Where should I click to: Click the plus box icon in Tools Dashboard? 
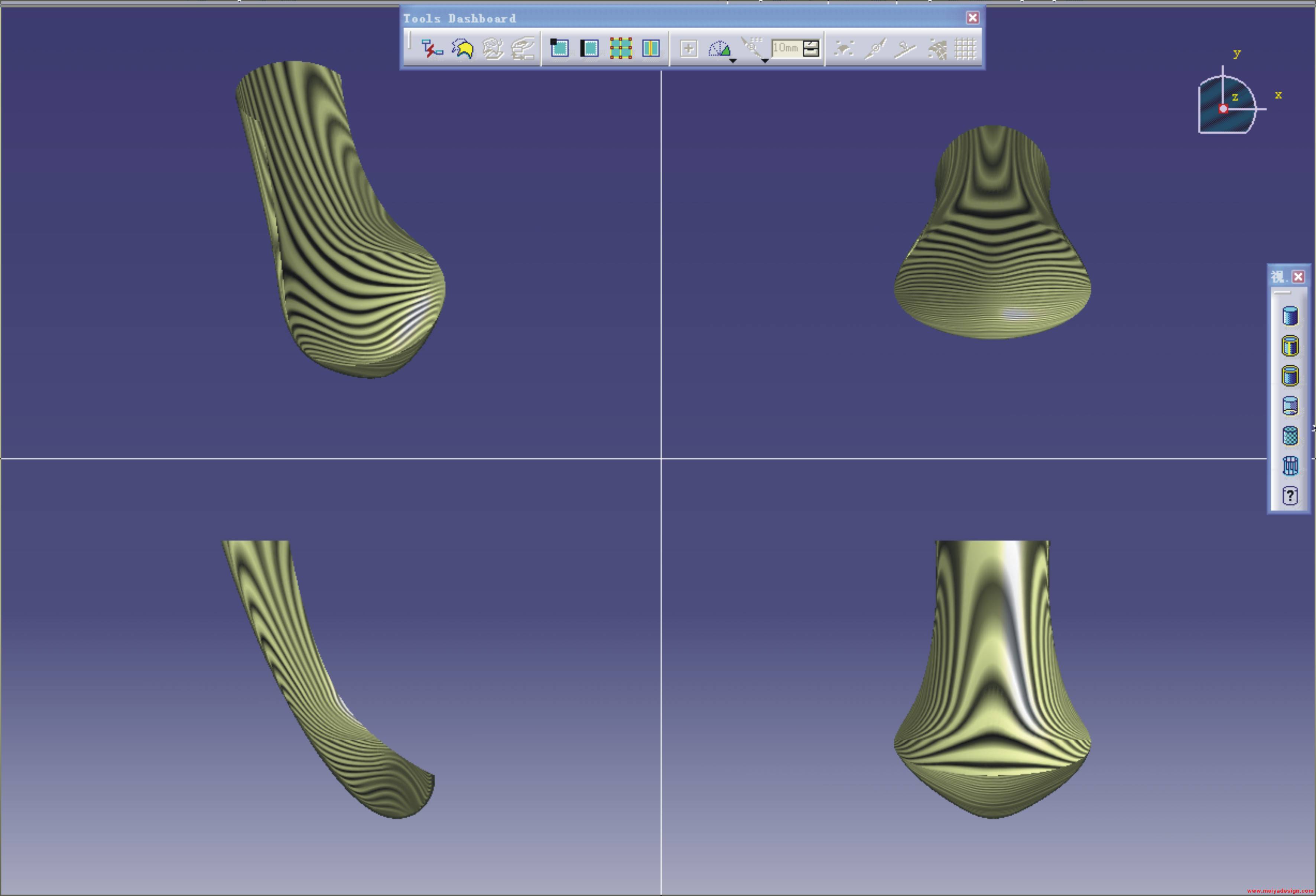[x=689, y=49]
